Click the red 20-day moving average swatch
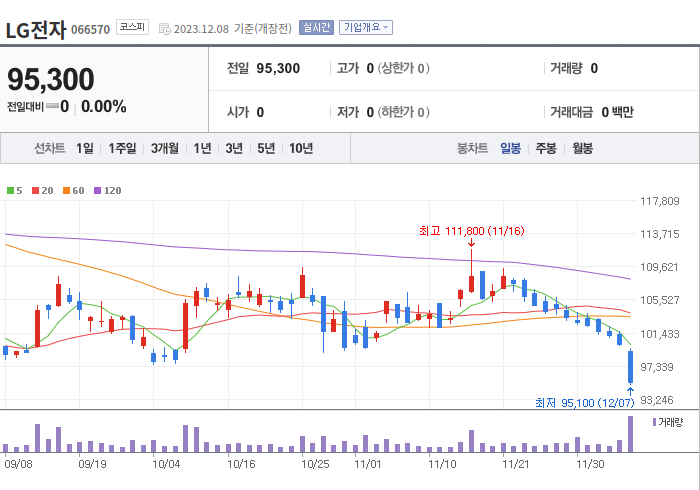This screenshot has height=490, width=700. 35,191
